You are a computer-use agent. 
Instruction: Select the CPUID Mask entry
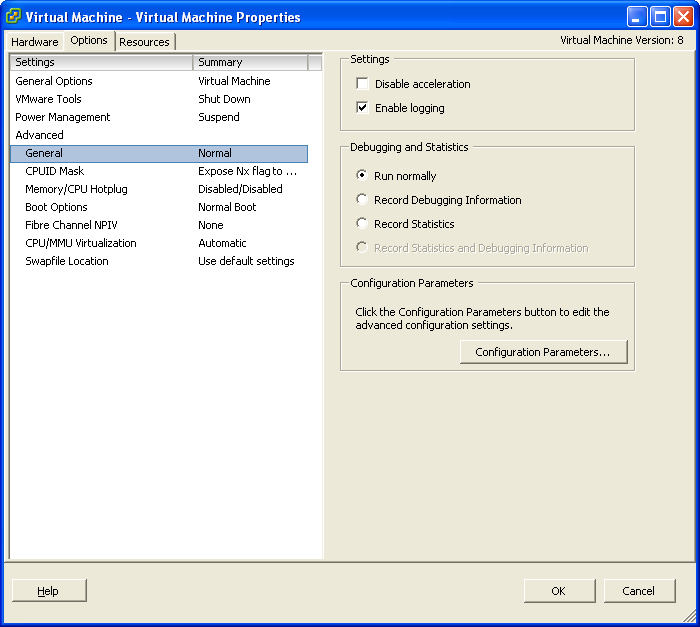click(54, 171)
